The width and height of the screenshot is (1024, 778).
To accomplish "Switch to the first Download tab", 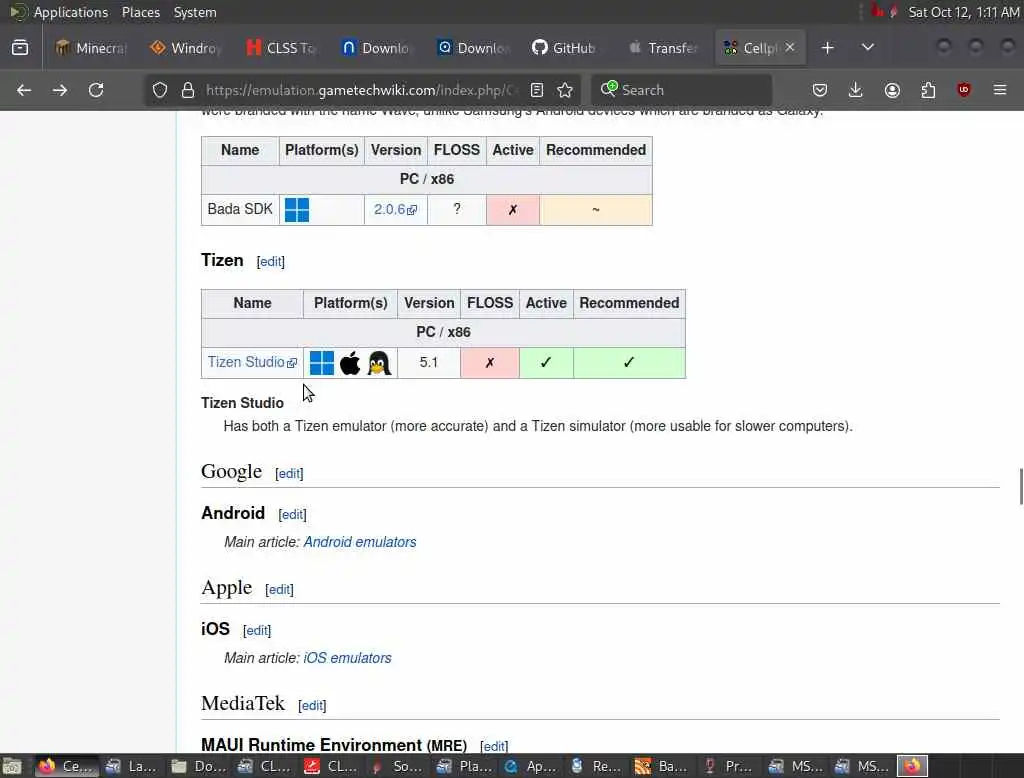I will coord(376,48).
